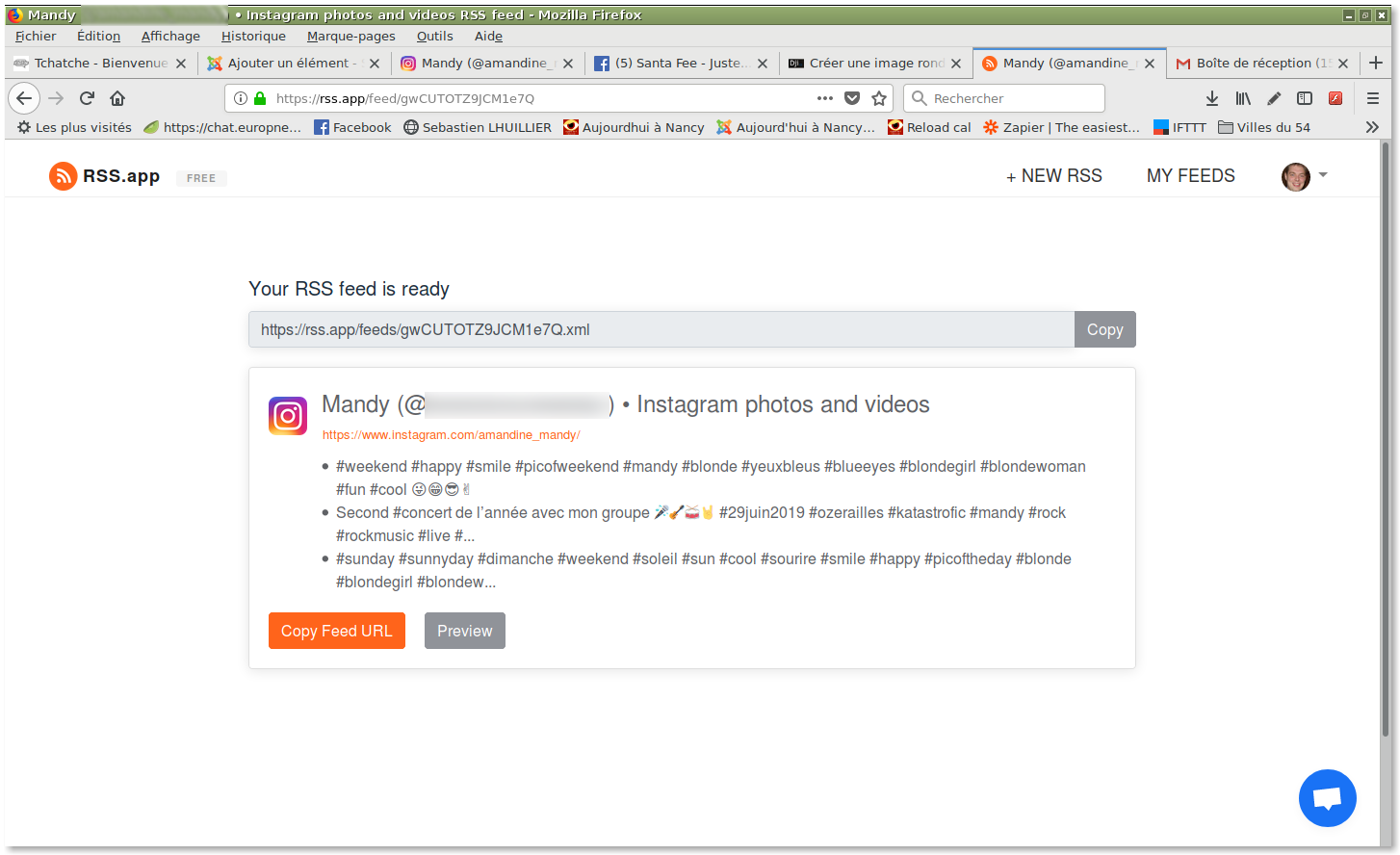Screen dimensions: 1400x855
Task: Click the page vertical scrollbar
Action: tap(1386, 439)
